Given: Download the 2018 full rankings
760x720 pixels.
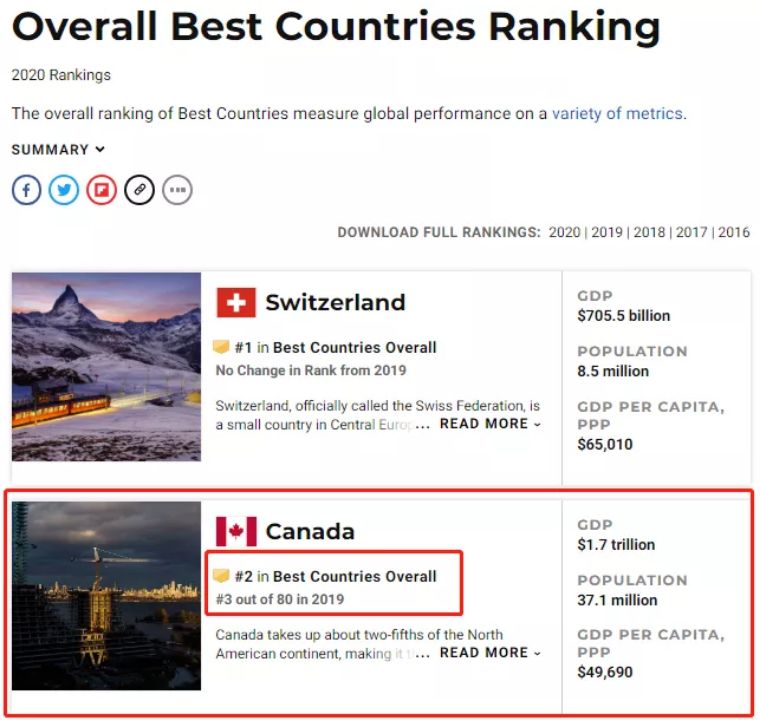Looking at the screenshot, I should tap(649, 232).
